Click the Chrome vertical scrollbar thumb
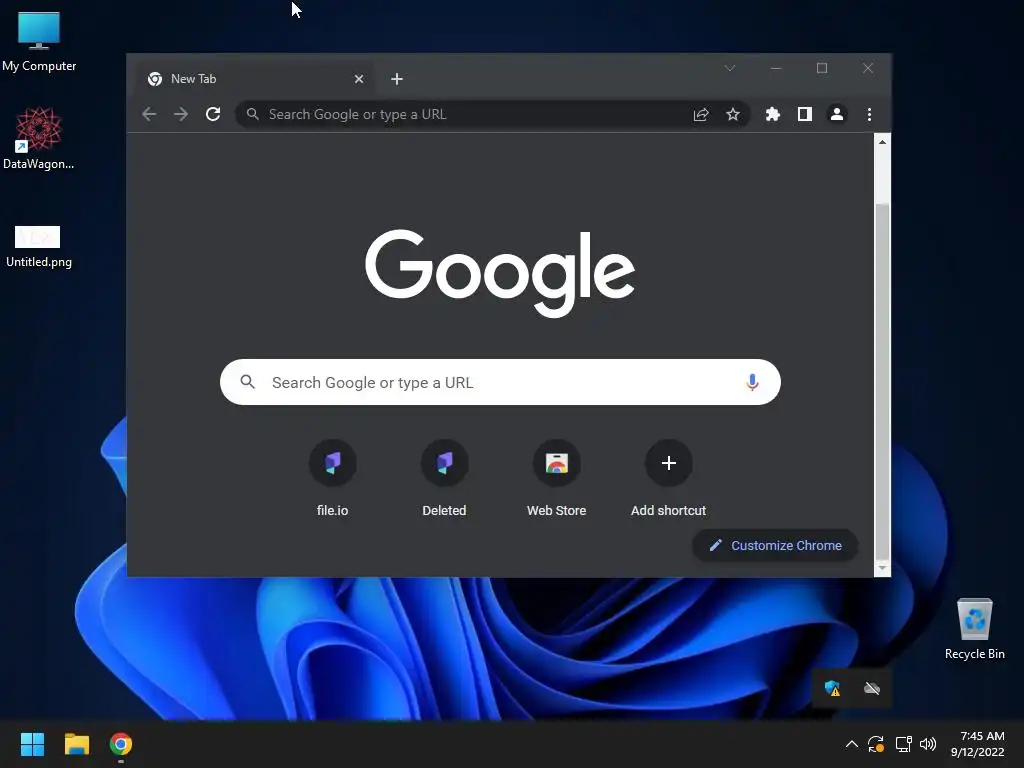This screenshot has width=1024, height=768. 882,381
